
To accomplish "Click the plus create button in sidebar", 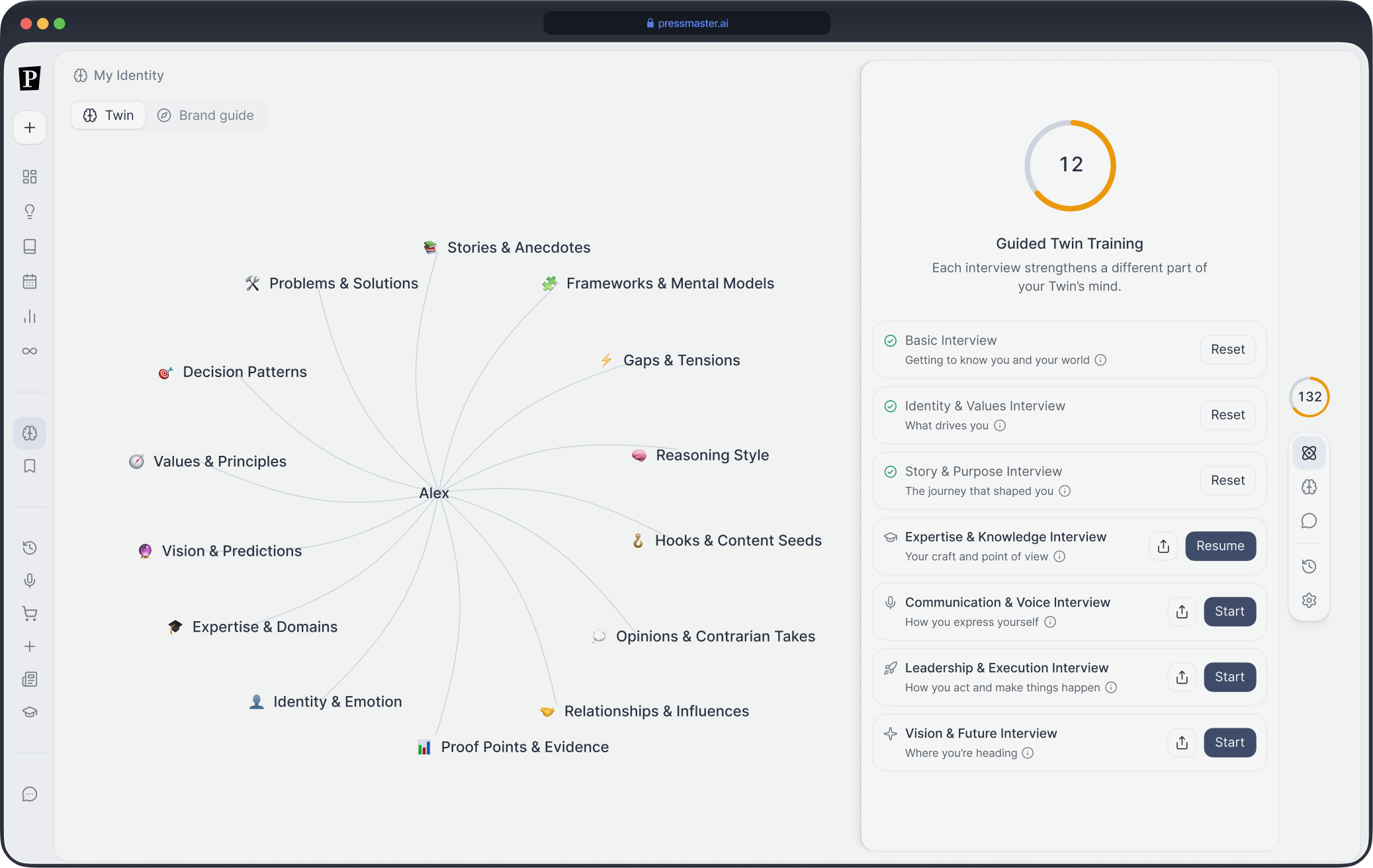I will (x=30, y=128).
